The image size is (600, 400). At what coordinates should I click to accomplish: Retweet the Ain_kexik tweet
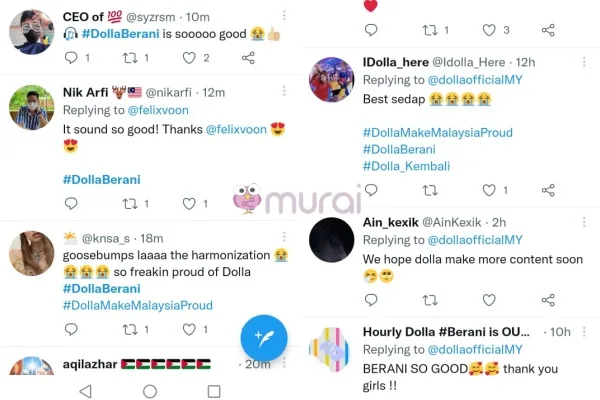[x=430, y=300]
